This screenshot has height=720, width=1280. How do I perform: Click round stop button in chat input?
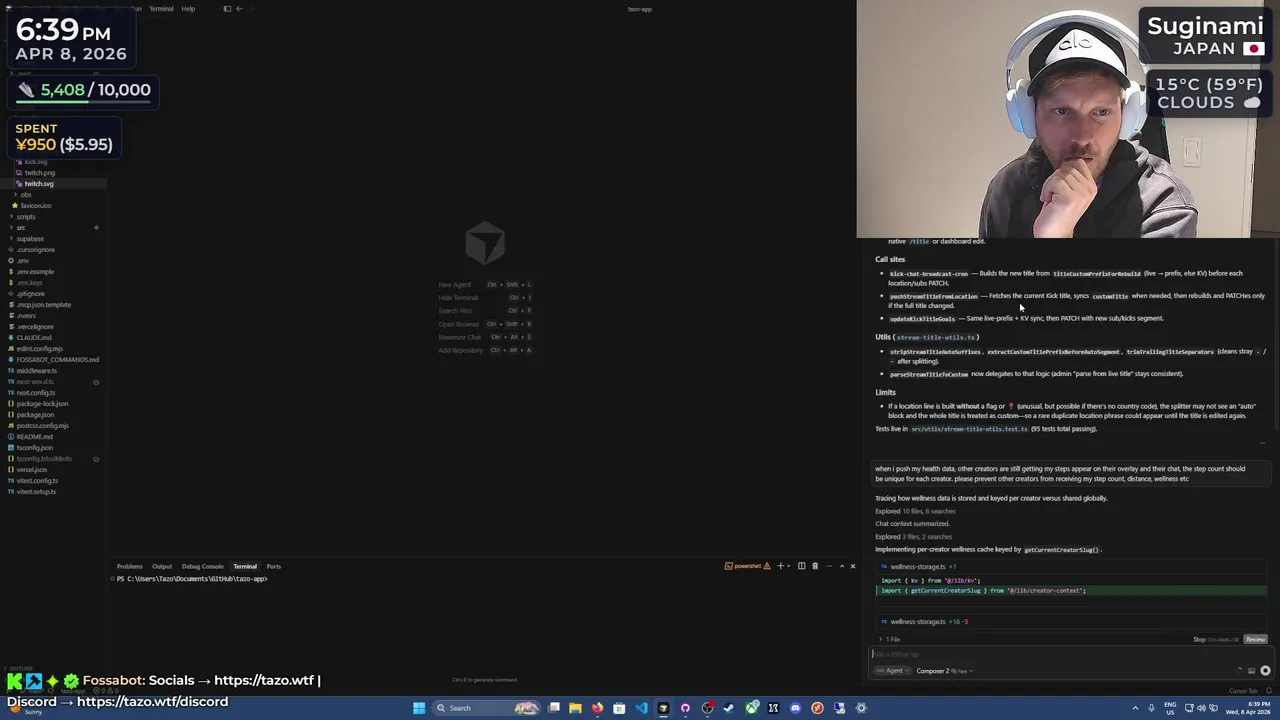[x=1265, y=671]
